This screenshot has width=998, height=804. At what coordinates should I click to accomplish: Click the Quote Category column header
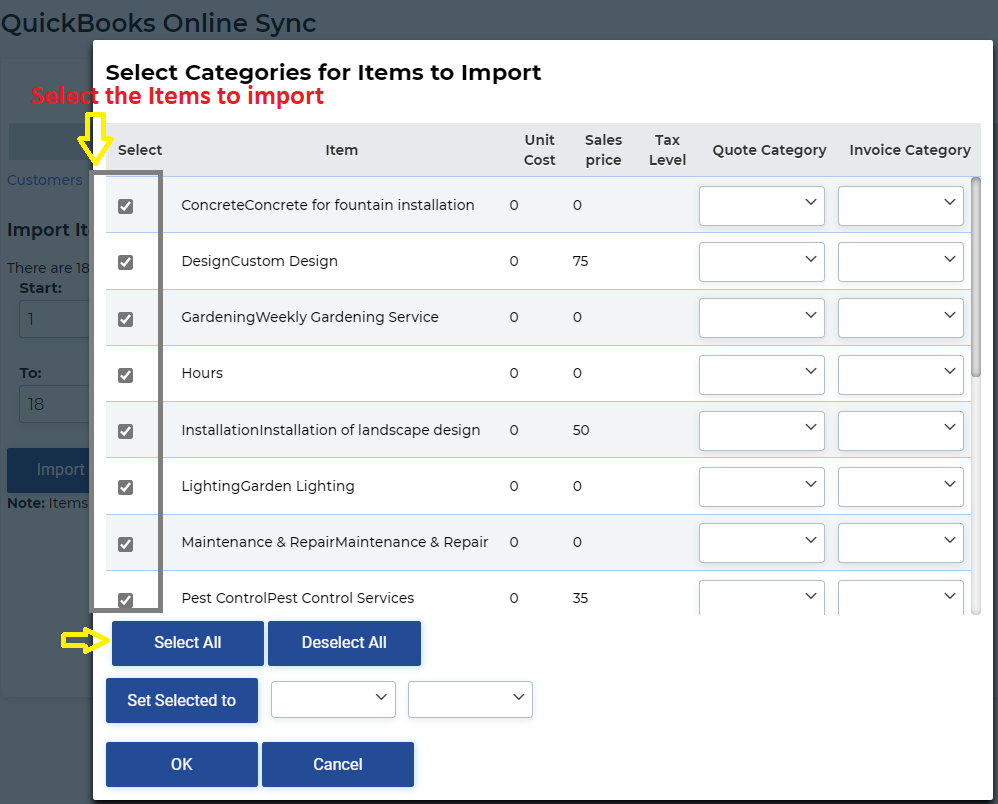[x=769, y=150]
